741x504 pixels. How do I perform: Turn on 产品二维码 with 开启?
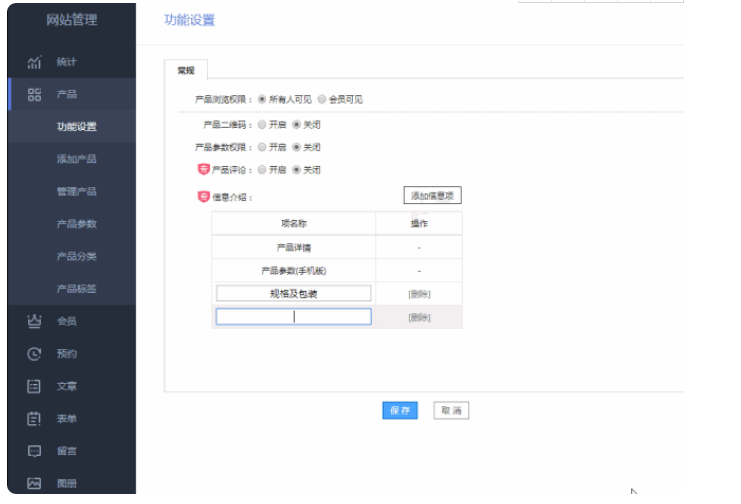point(262,125)
